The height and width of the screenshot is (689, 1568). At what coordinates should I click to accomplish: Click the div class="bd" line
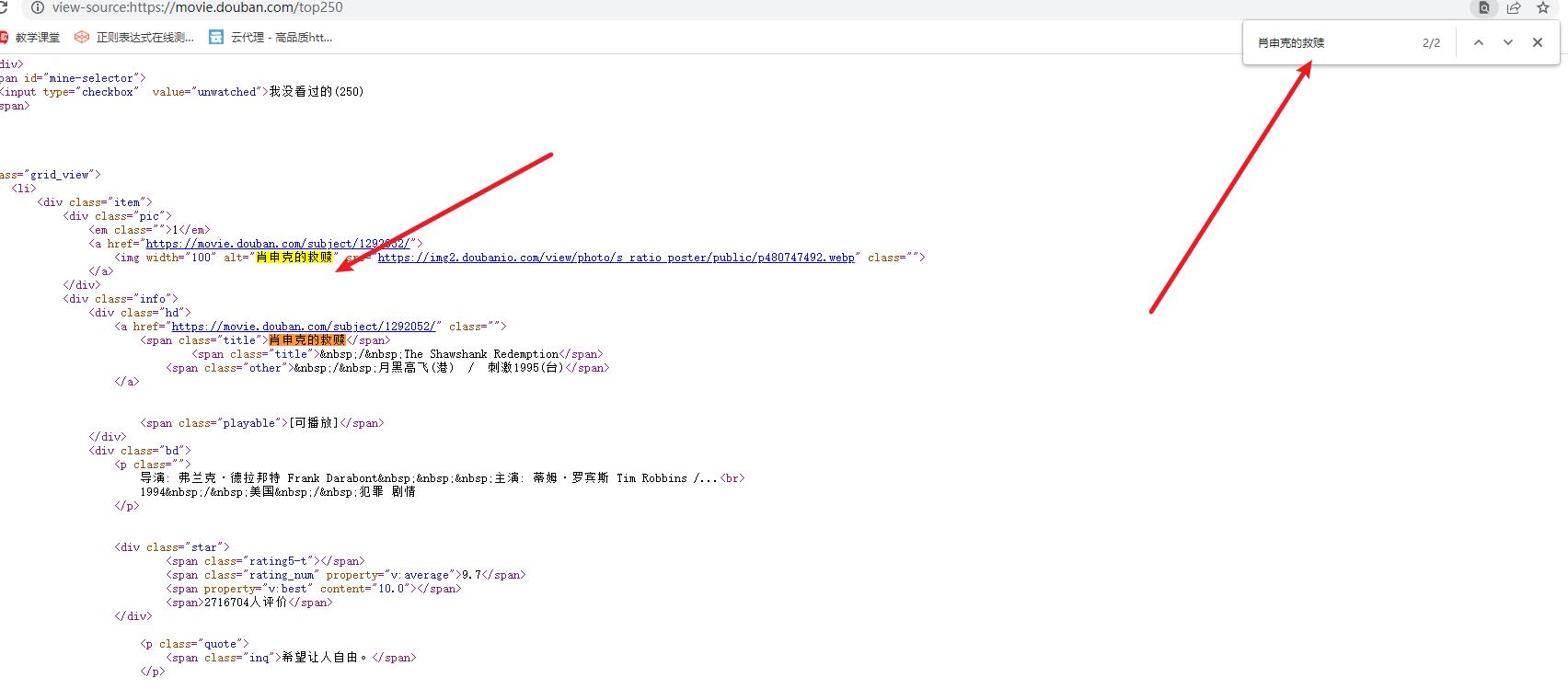click(x=140, y=451)
